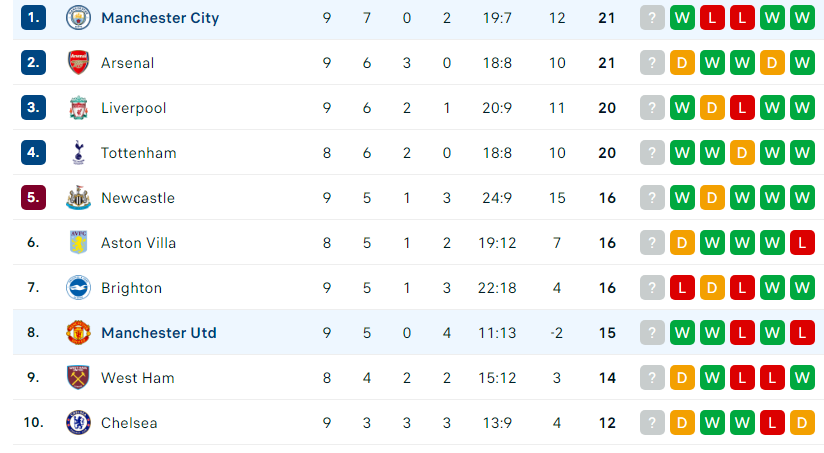Open the Aston Villa team page

pyautogui.click(x=138, y=243)
